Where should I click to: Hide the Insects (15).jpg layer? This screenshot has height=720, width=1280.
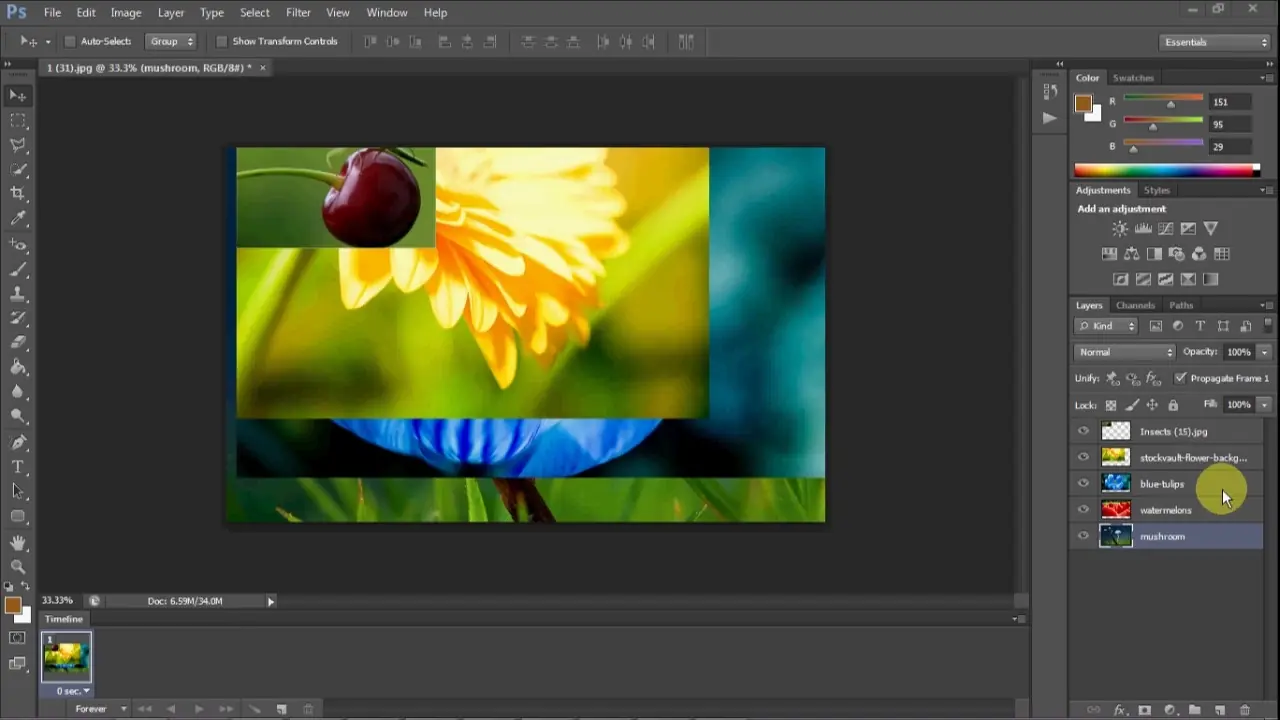[1083, 432]
